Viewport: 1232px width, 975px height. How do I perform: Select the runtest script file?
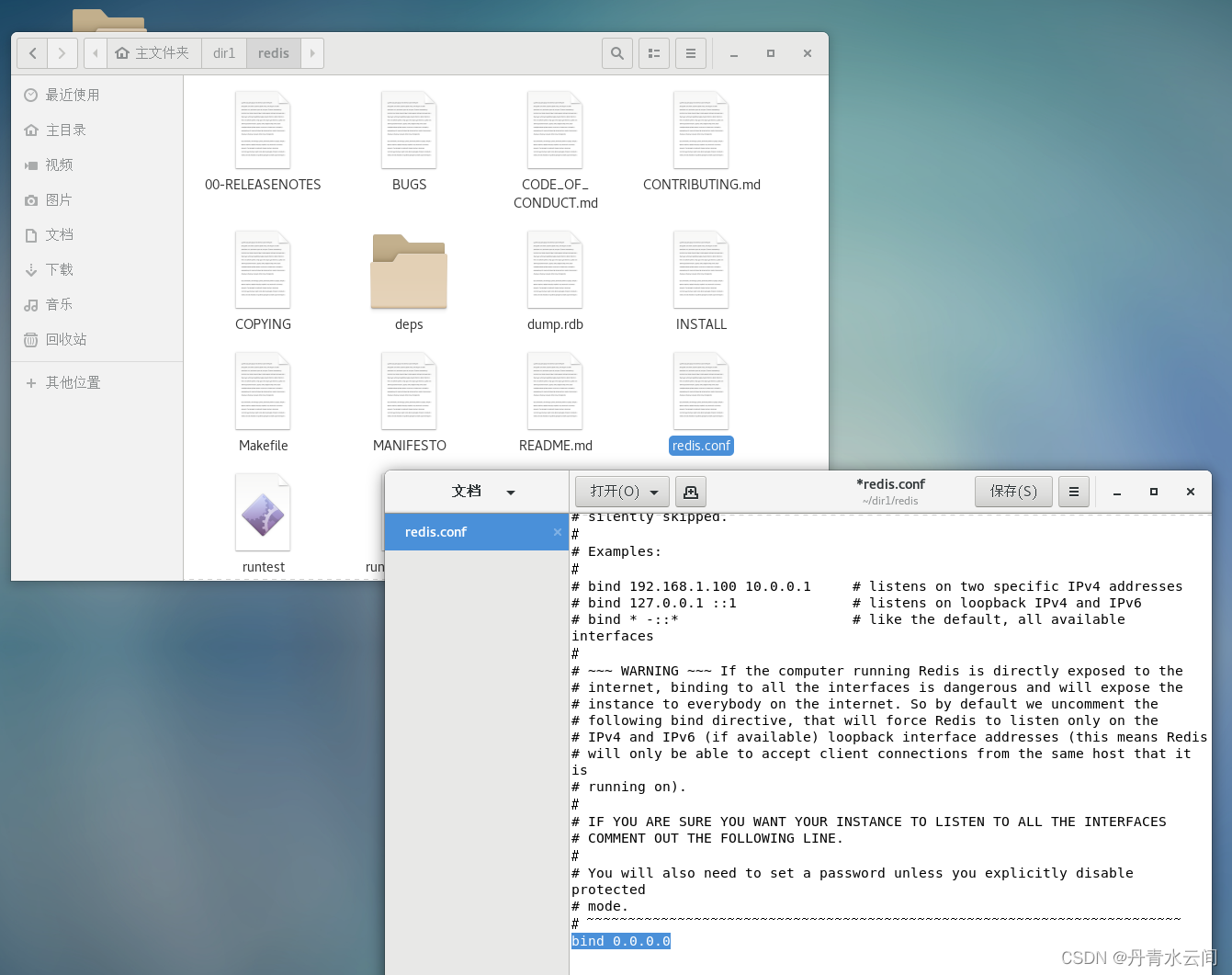coord(263,525)
